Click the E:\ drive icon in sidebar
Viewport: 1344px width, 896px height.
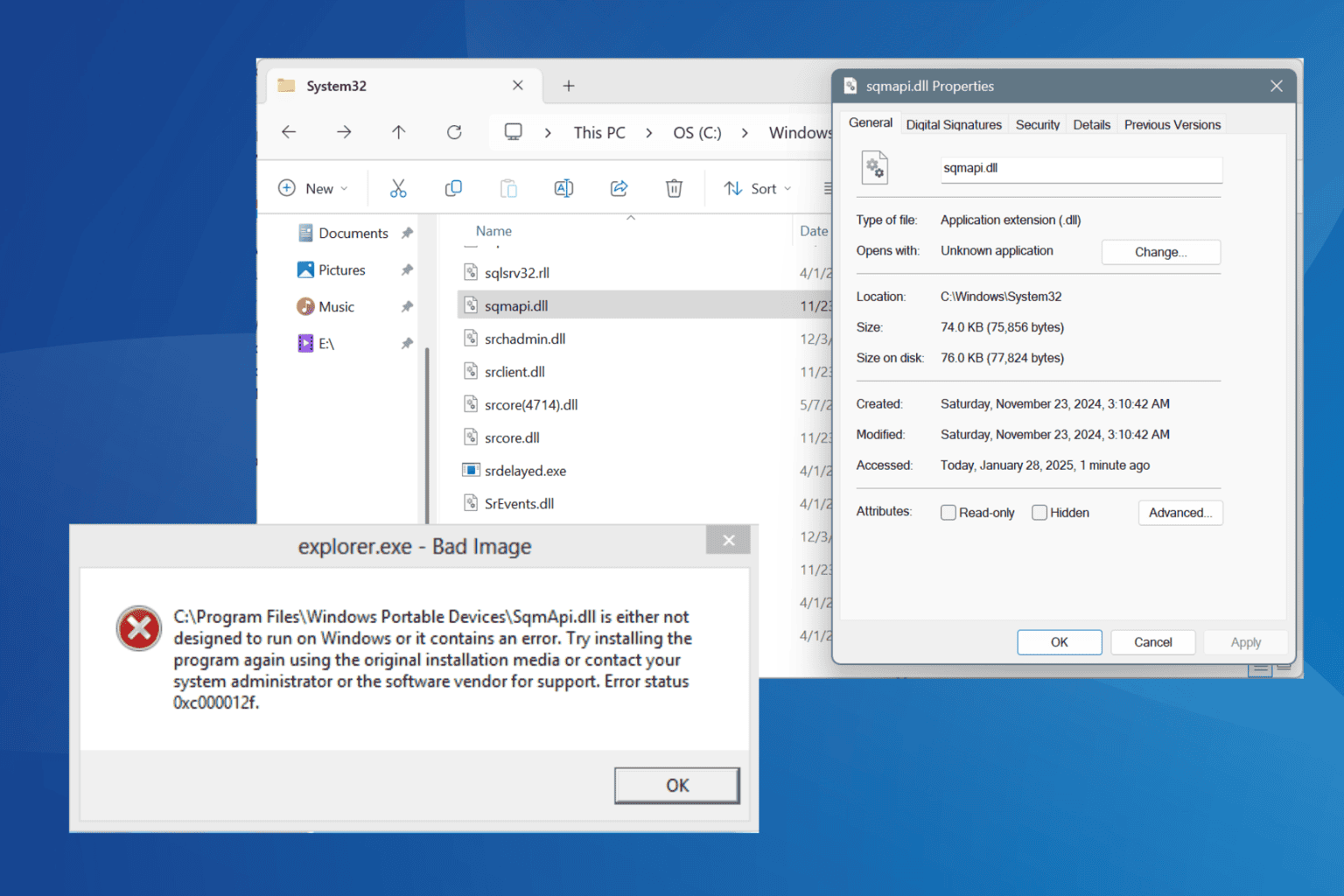[x=305, y=343]
